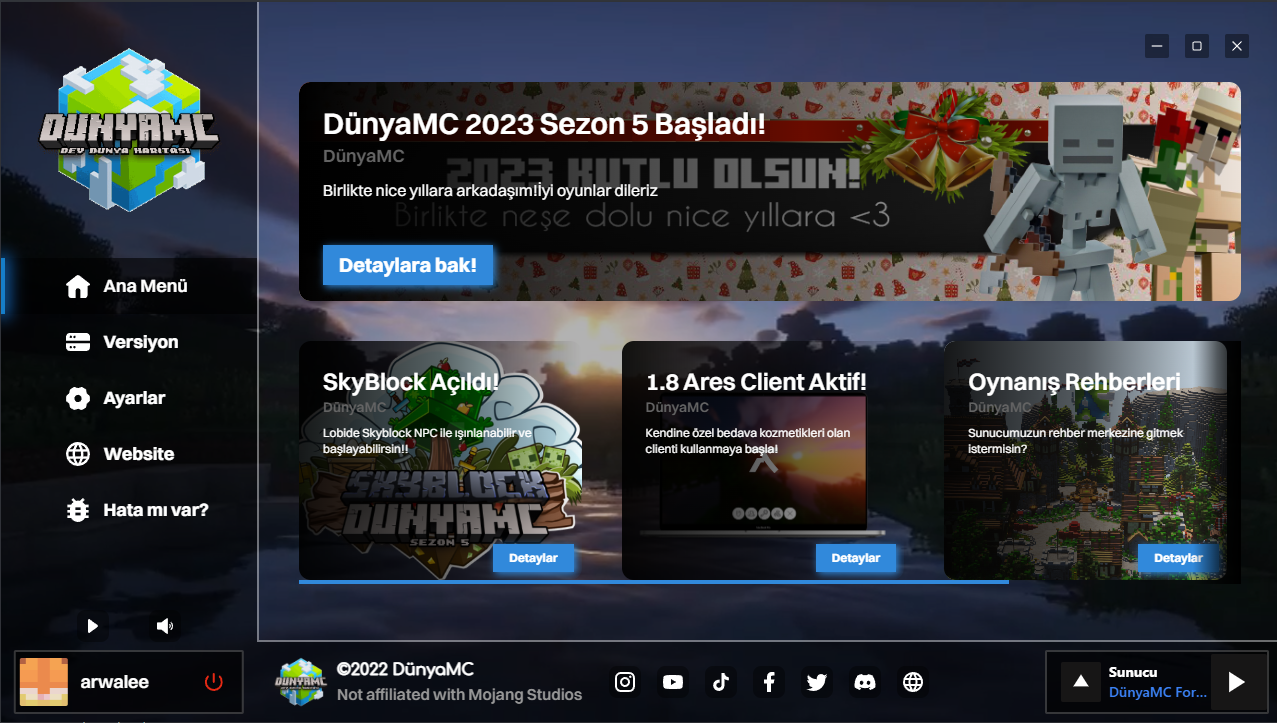Image resolution: width=1277 pixels, height=723 pixels.
Task: Minimize the launcher window
Action: click(1157, 45)
